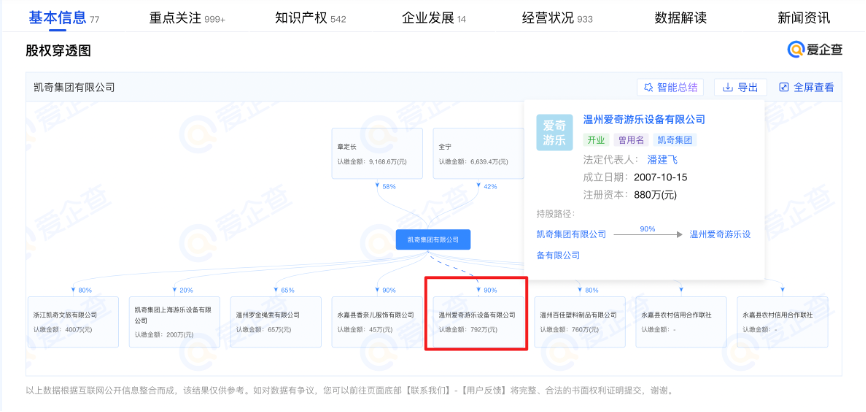Click the 20% shareholding label

[186, 290]
